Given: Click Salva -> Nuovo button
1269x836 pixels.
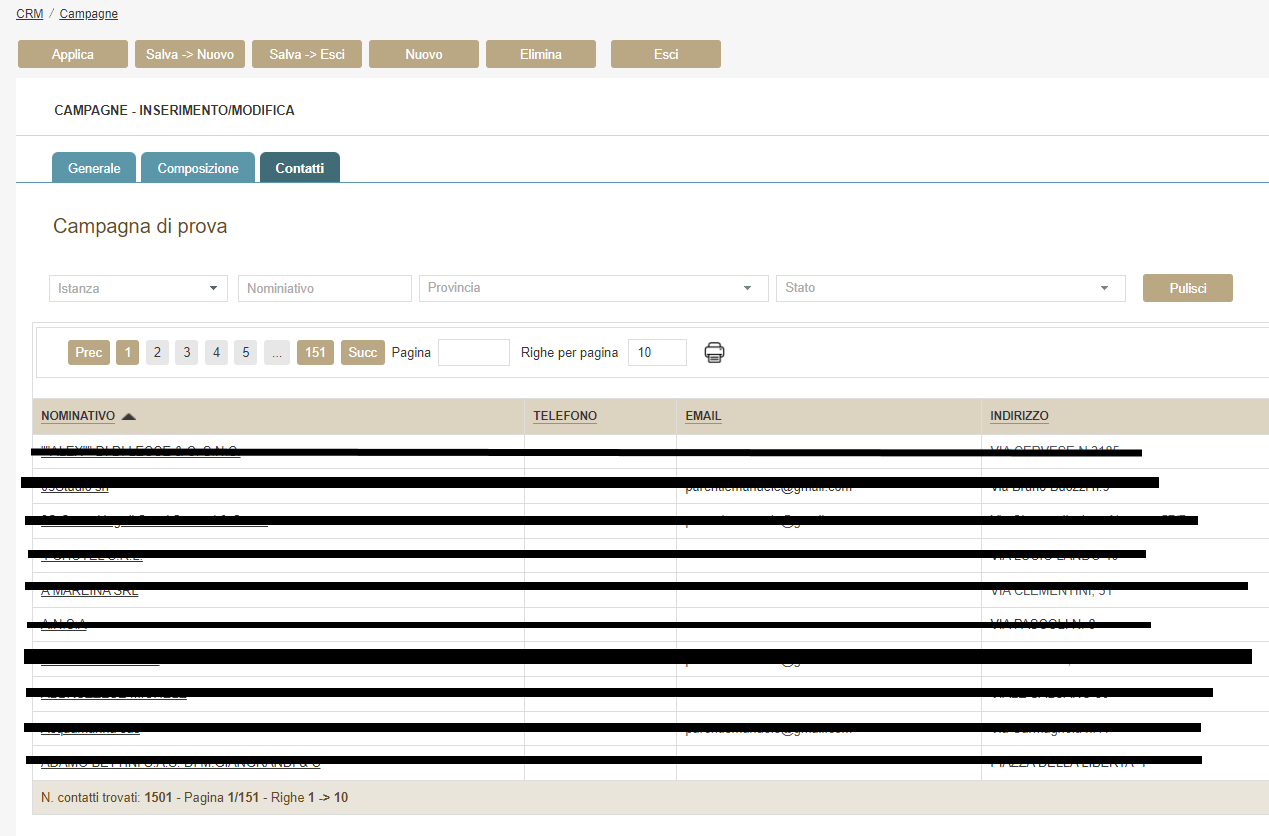Looking at the screenshot, I should [x=190, y=54].
